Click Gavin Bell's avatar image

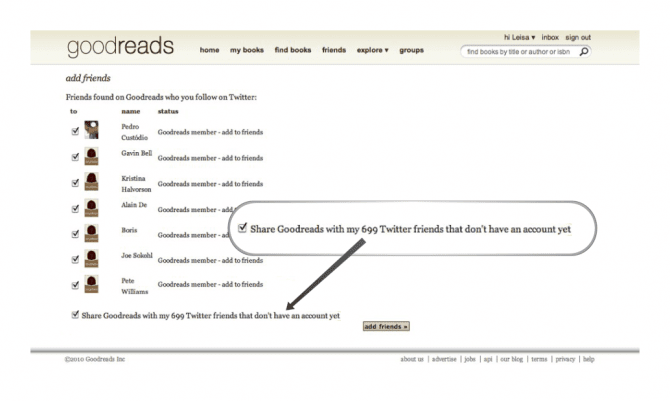tap(91, 156)
